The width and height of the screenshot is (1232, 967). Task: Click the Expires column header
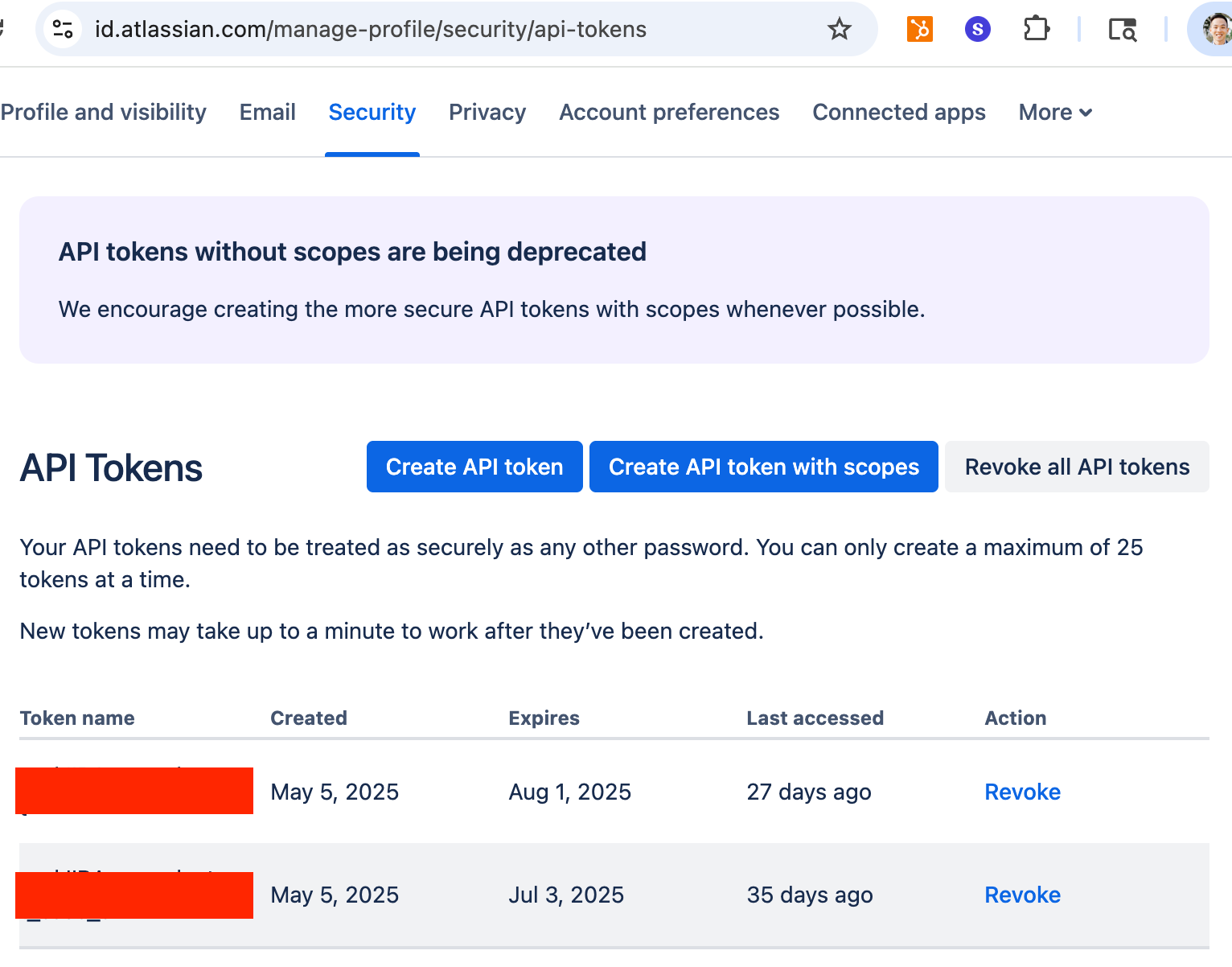(x=544, y=718)
